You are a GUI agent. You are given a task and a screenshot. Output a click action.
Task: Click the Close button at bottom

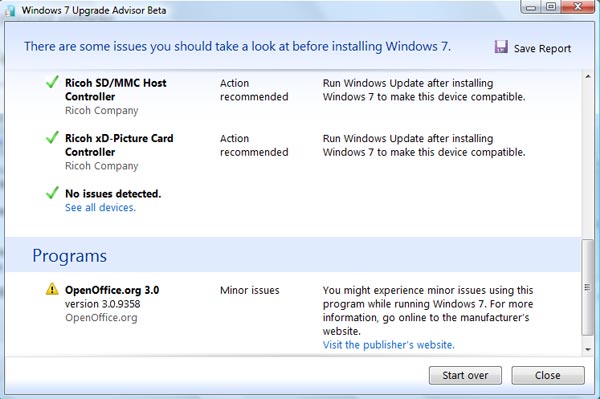point(548,375)
